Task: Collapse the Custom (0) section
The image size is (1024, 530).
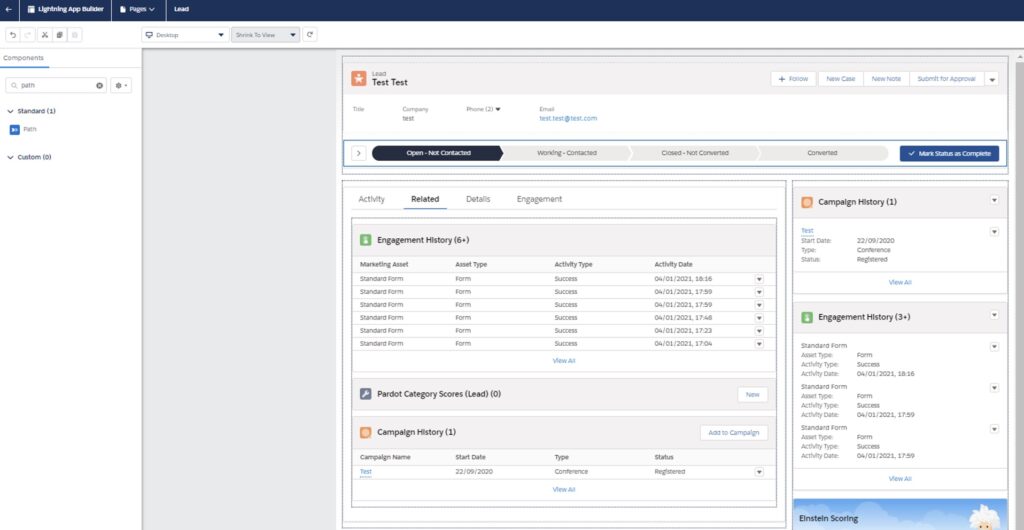Action: click(10, 157)
